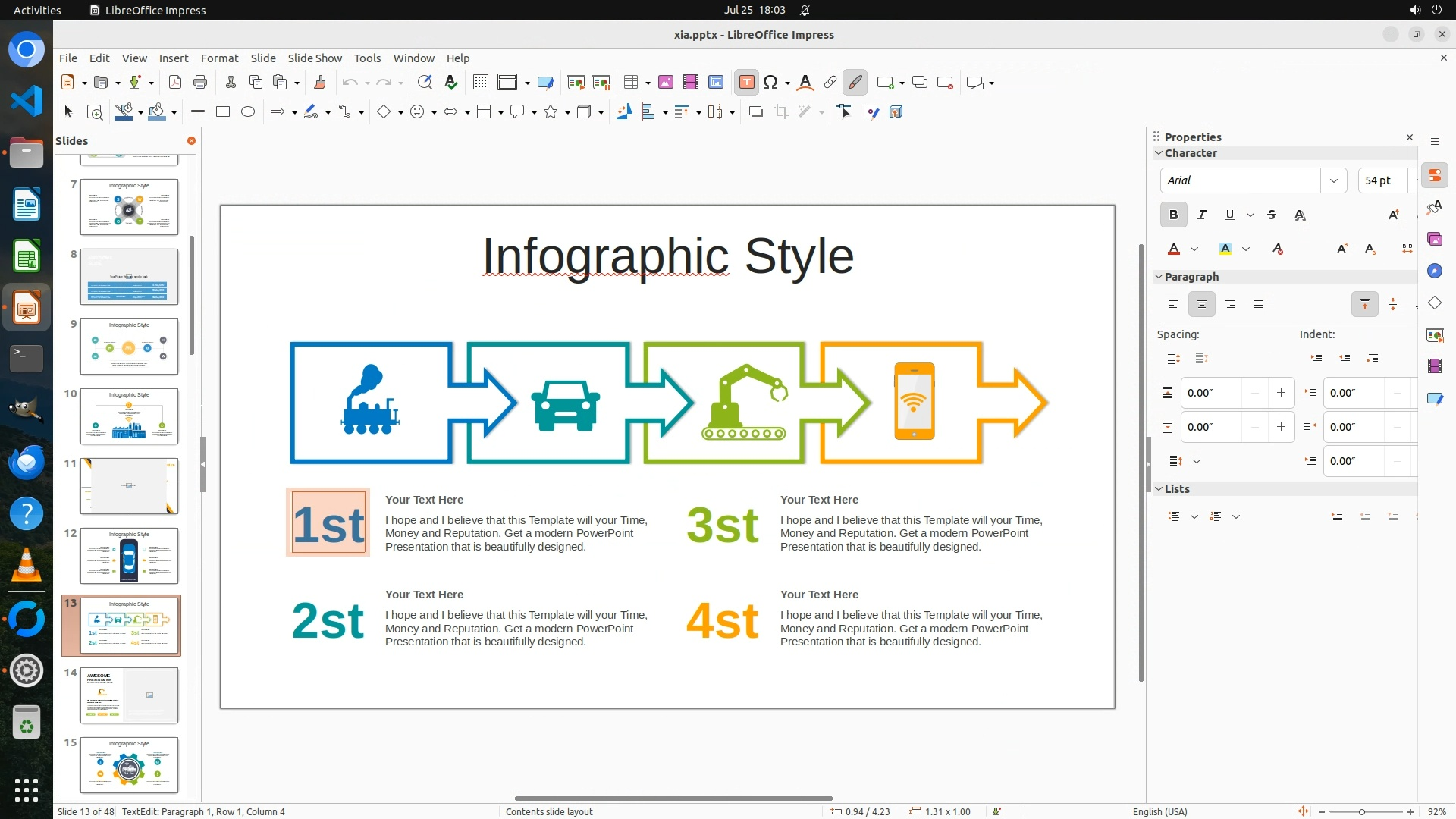Select slide 10 thumbnail
The width and height of the screenshot is (1456, 819).
tap(129, 416)
